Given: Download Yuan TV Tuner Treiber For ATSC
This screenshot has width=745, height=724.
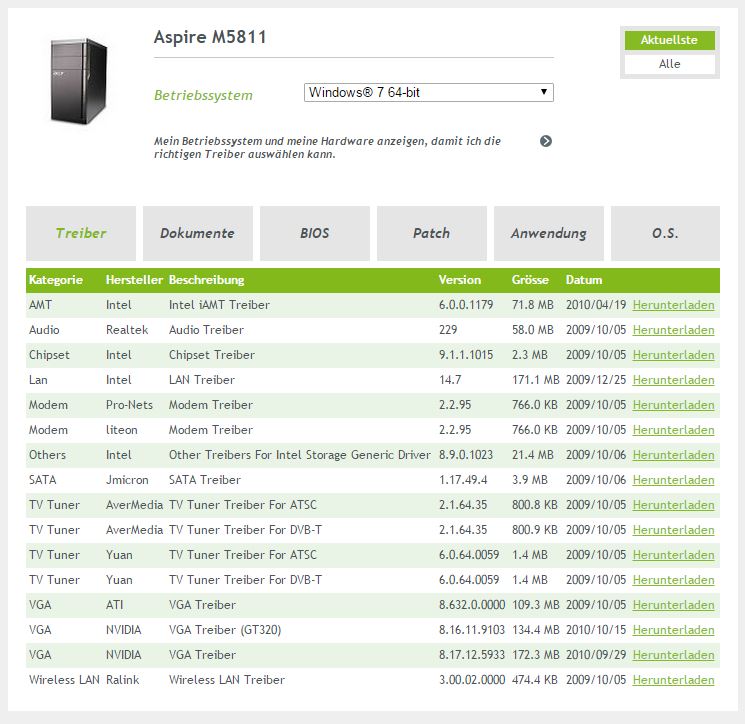Looking at the screenshot, I should pyautogui.click(x=673, y=555).
